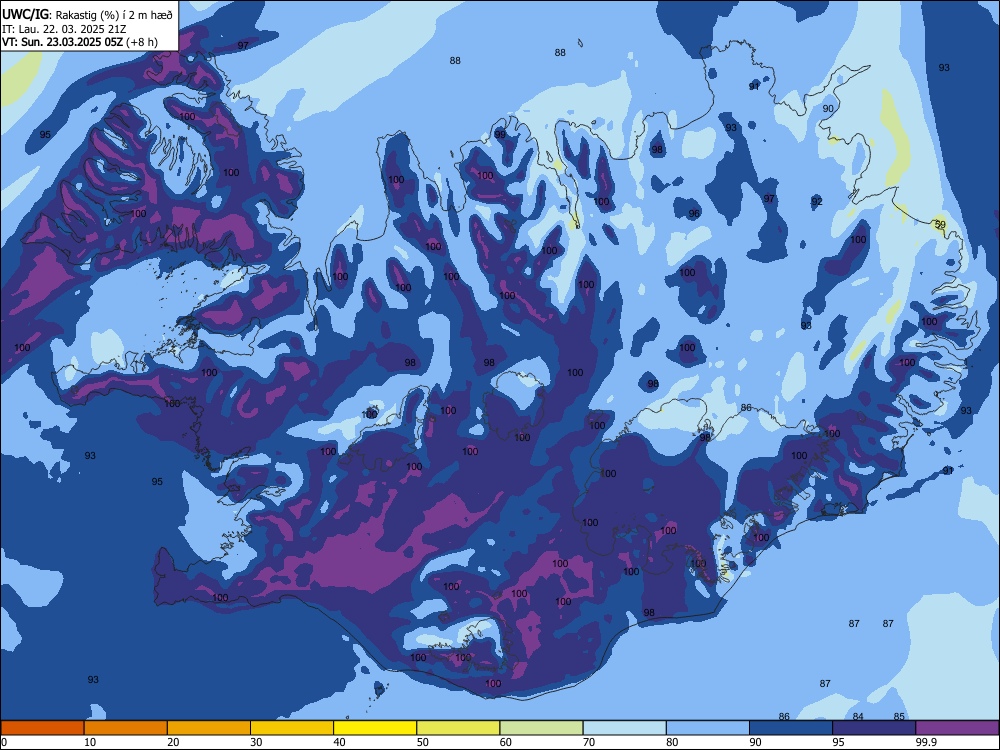Click the '60' legend scale label
The width and height of the screenshot is (1000, 750).
(x=506, y=742)
